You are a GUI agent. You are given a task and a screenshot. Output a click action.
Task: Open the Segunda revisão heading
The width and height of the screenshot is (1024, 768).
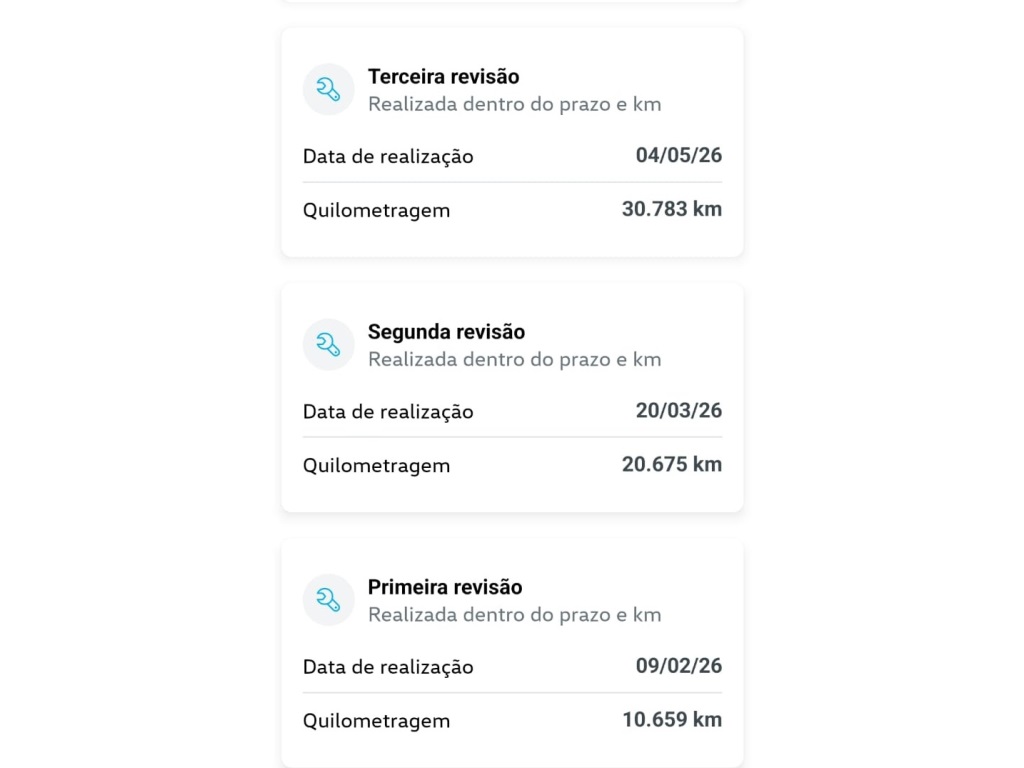[x=446, y=332]
